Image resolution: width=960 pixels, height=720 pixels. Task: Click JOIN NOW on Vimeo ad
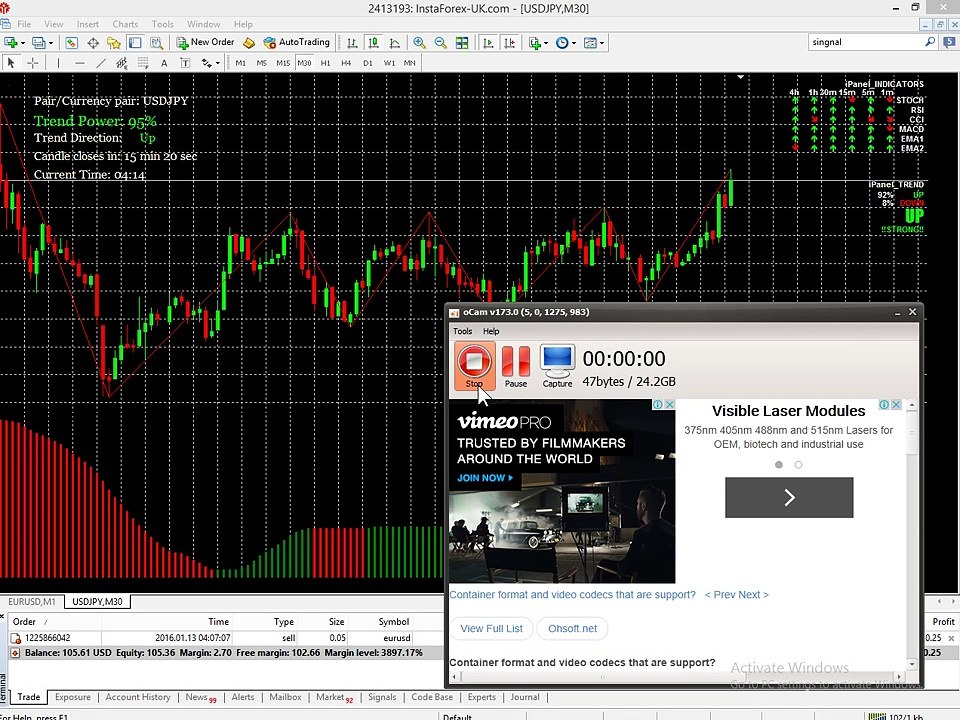tap(485, 478)
